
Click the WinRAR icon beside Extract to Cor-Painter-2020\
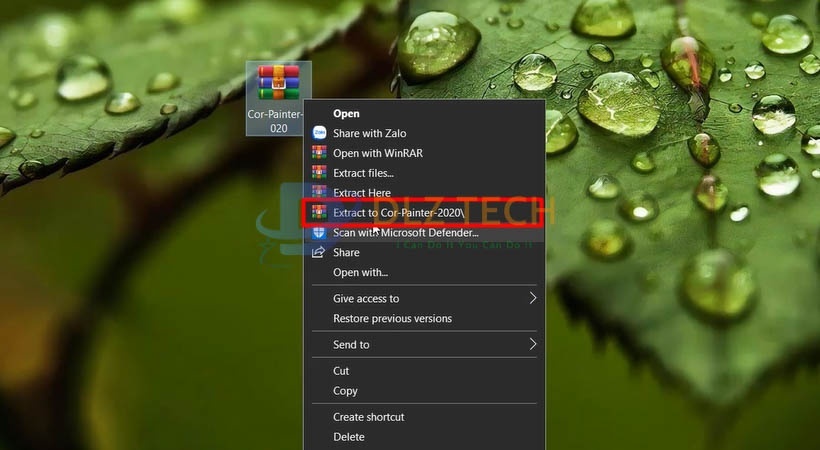(x=319, y=212)
